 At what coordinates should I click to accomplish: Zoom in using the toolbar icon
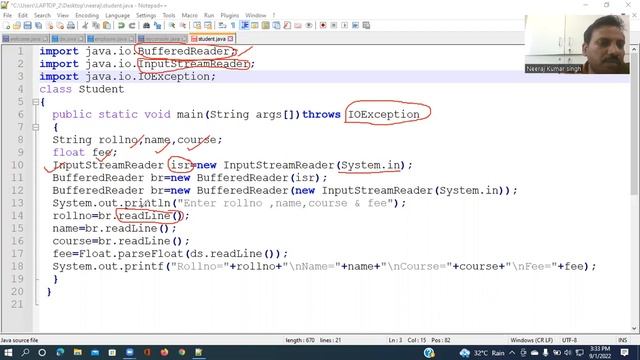tap(172, 25)
